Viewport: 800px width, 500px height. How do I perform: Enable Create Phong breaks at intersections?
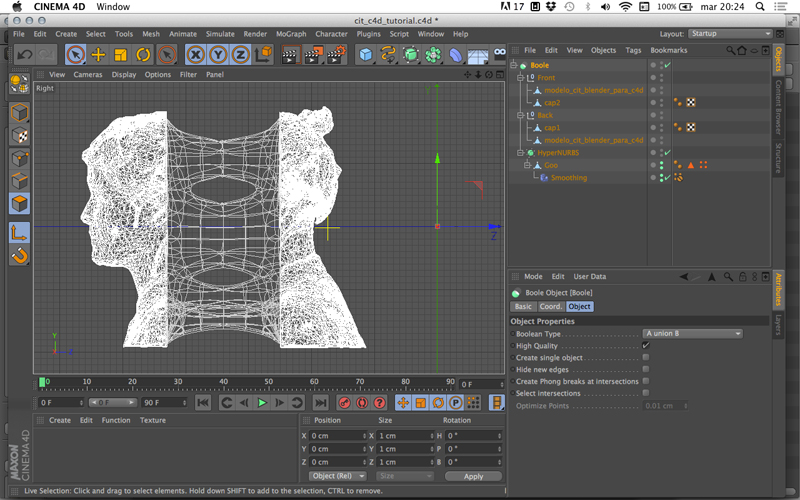[646, 381]
